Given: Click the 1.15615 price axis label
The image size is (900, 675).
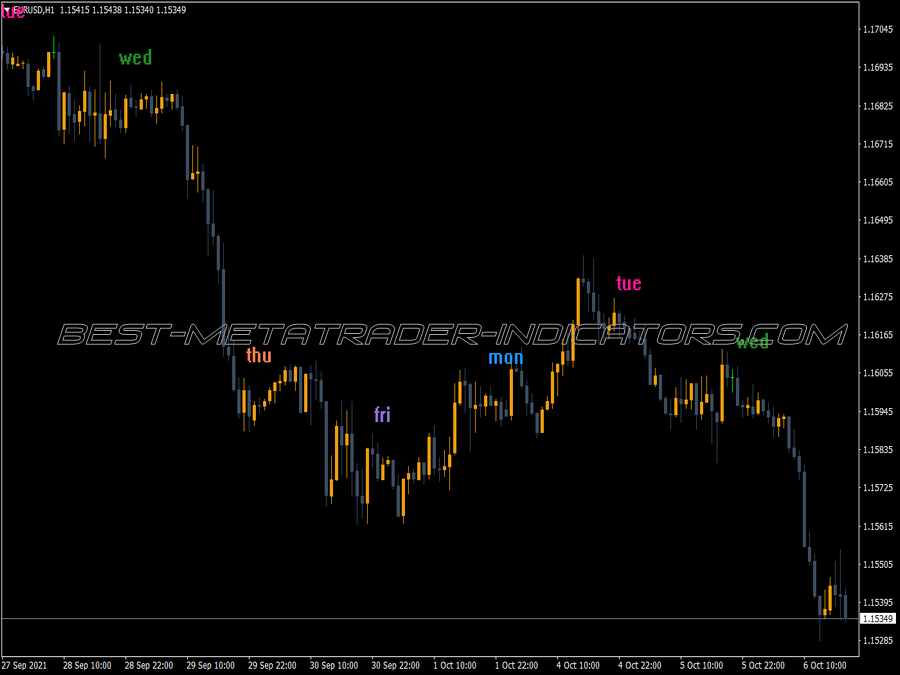Looking at the screenshot, I should [878, 526].
